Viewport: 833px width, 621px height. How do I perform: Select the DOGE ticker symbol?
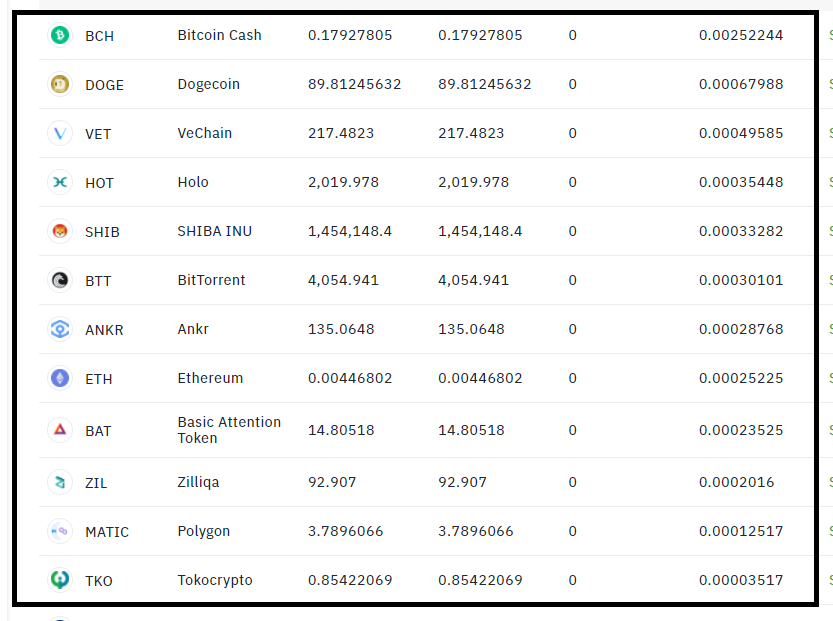(x=105, y=85)
